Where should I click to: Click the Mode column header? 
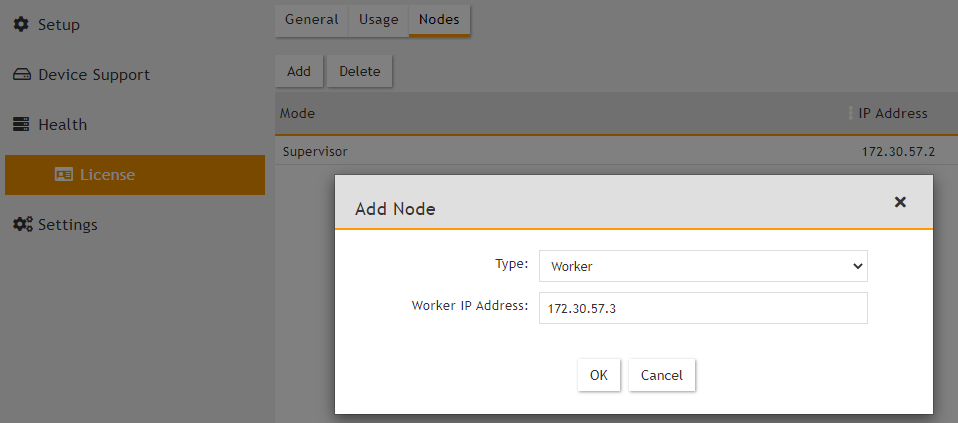point(298,114)
